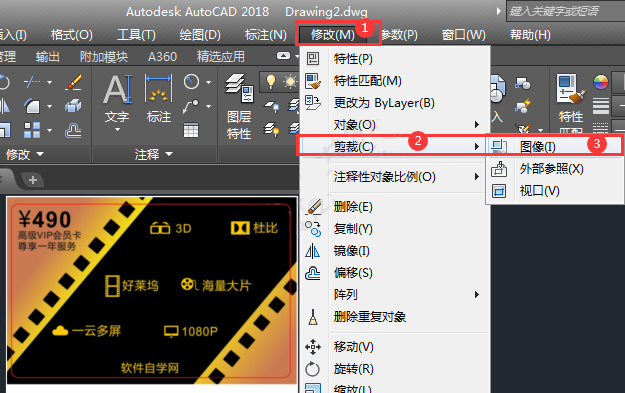Screen dimensions: 625x393
Task: Select 删除(E) menu entry
Action: [x=395, y=206]
